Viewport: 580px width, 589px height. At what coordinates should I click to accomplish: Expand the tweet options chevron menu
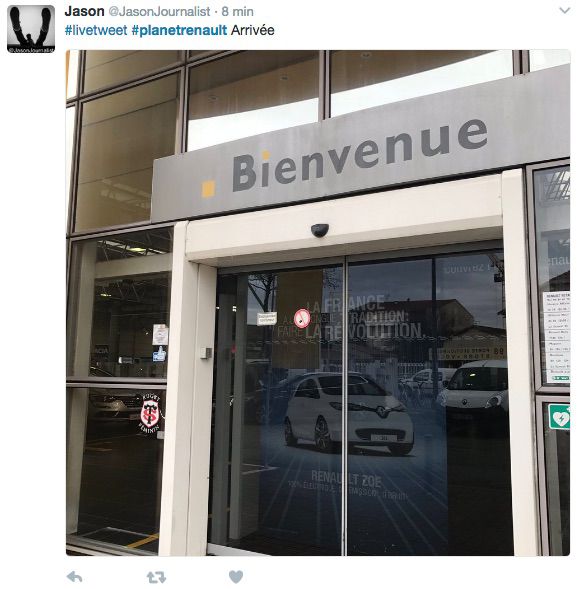[x=565, y=11]
